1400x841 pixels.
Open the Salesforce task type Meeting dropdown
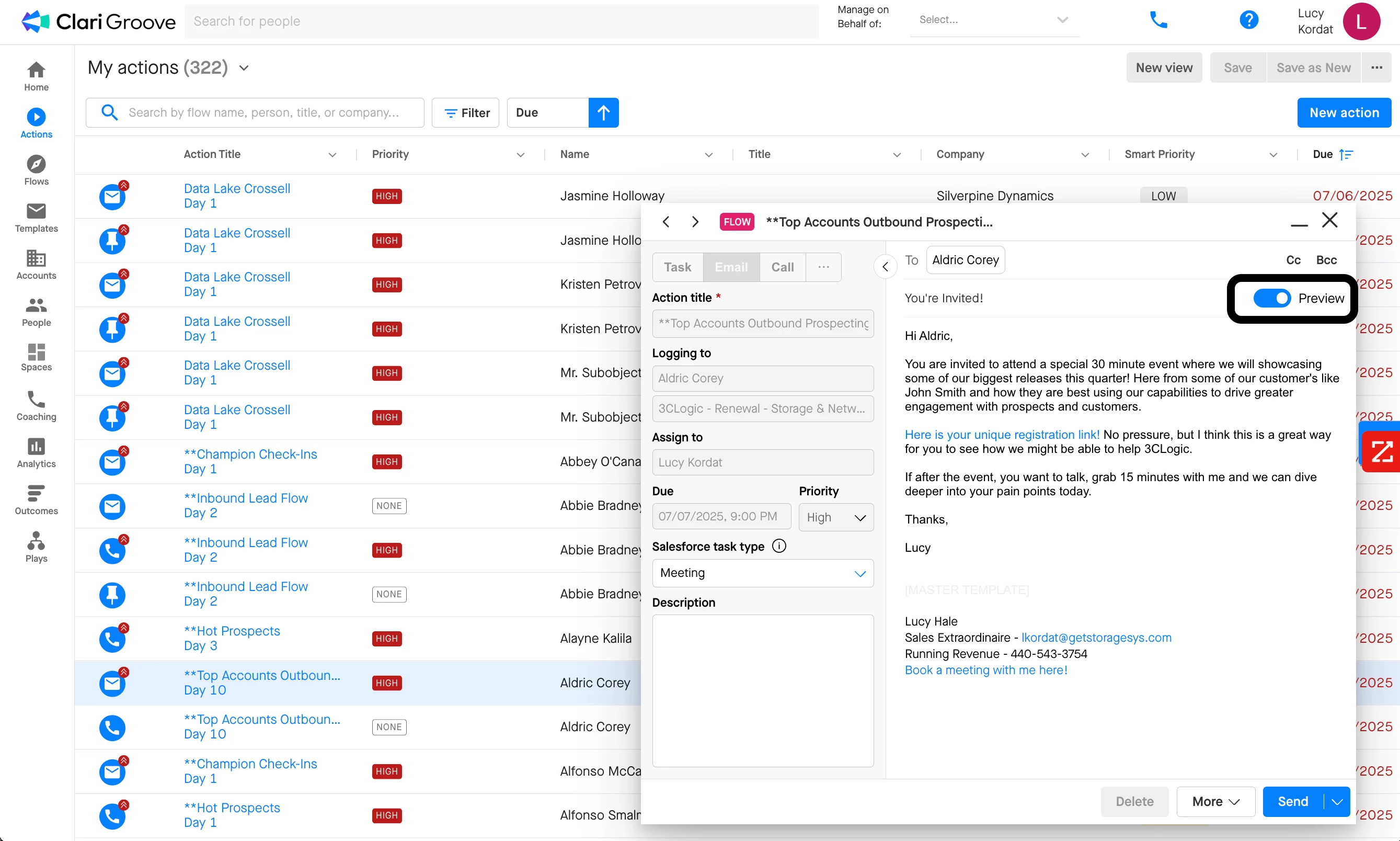click(x=762, y=573)
